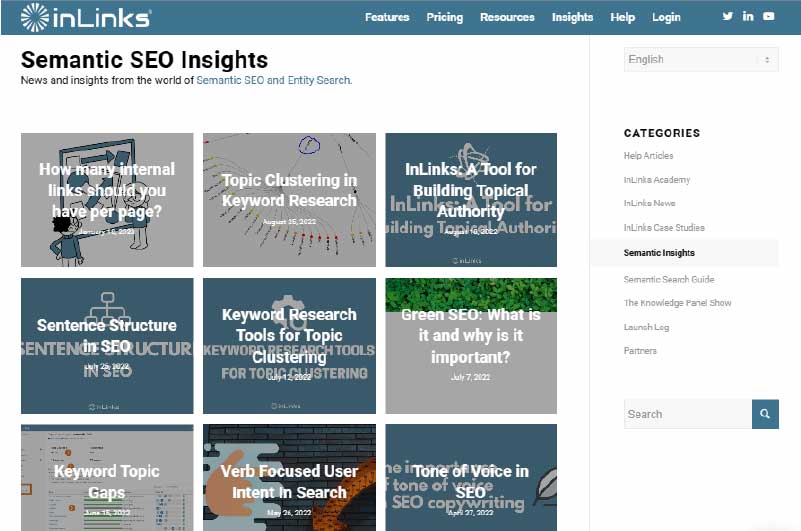Follow the Semantic SEO and Entity Search link
This screenshot has height=531, width=801.
(274, 80)
